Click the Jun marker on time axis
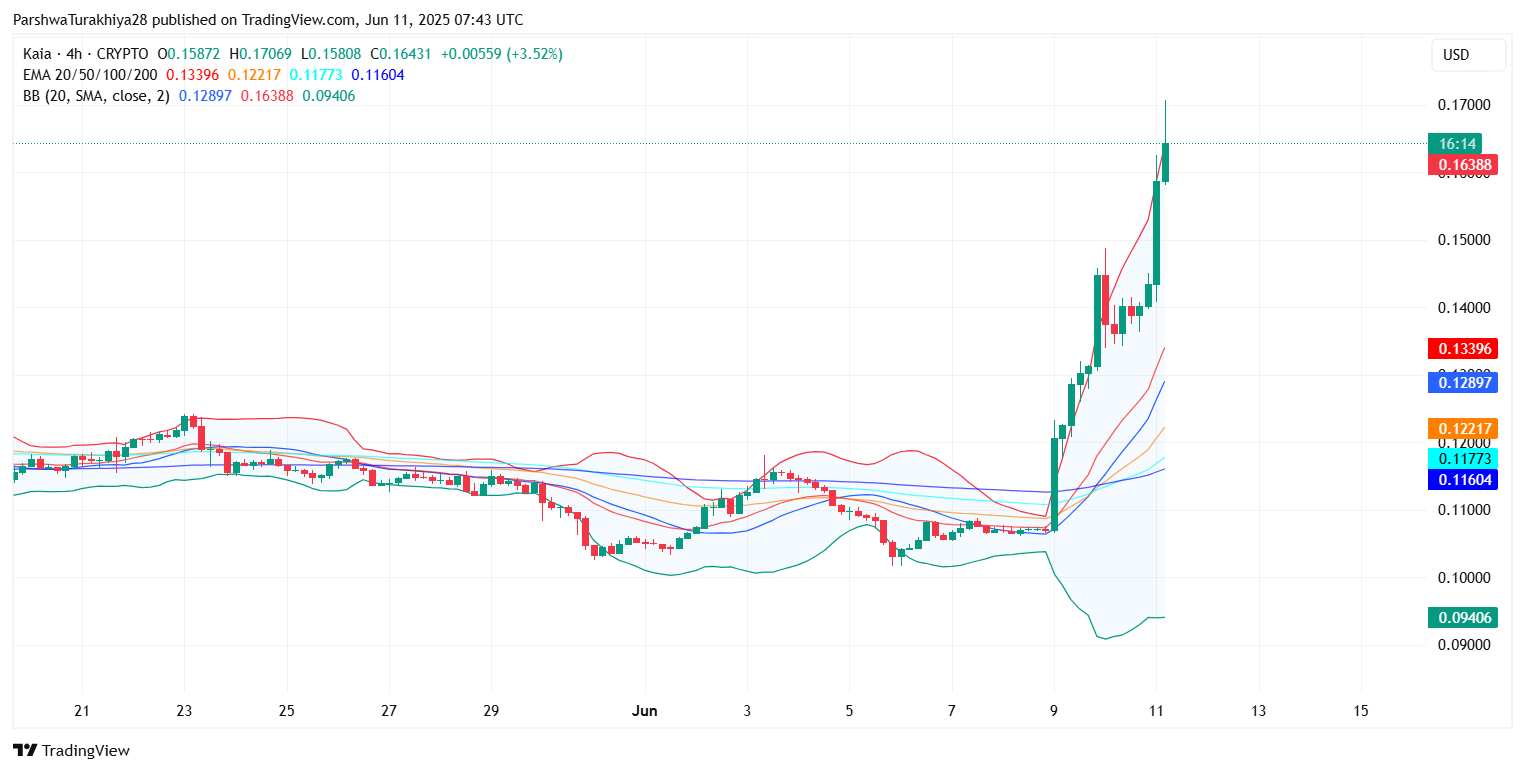The width and height of the screenshot is (1525, 772). 645,711
